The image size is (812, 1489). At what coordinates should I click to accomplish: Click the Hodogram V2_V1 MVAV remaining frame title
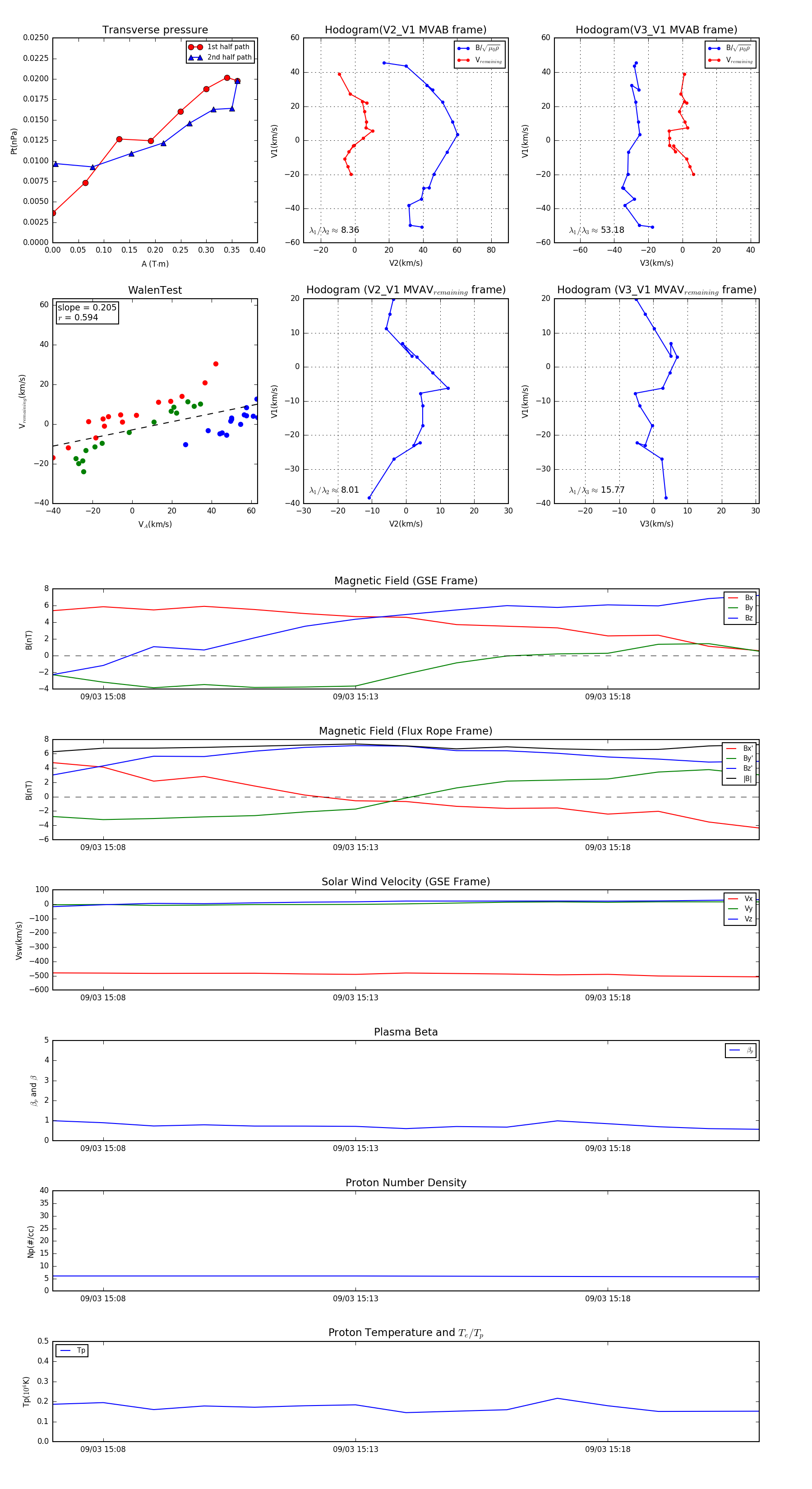tap(406, 290)
